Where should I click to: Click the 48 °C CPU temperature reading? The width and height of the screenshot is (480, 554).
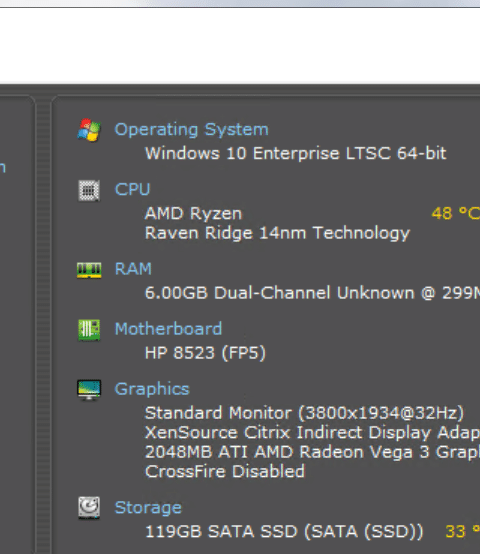click(456, 213)
